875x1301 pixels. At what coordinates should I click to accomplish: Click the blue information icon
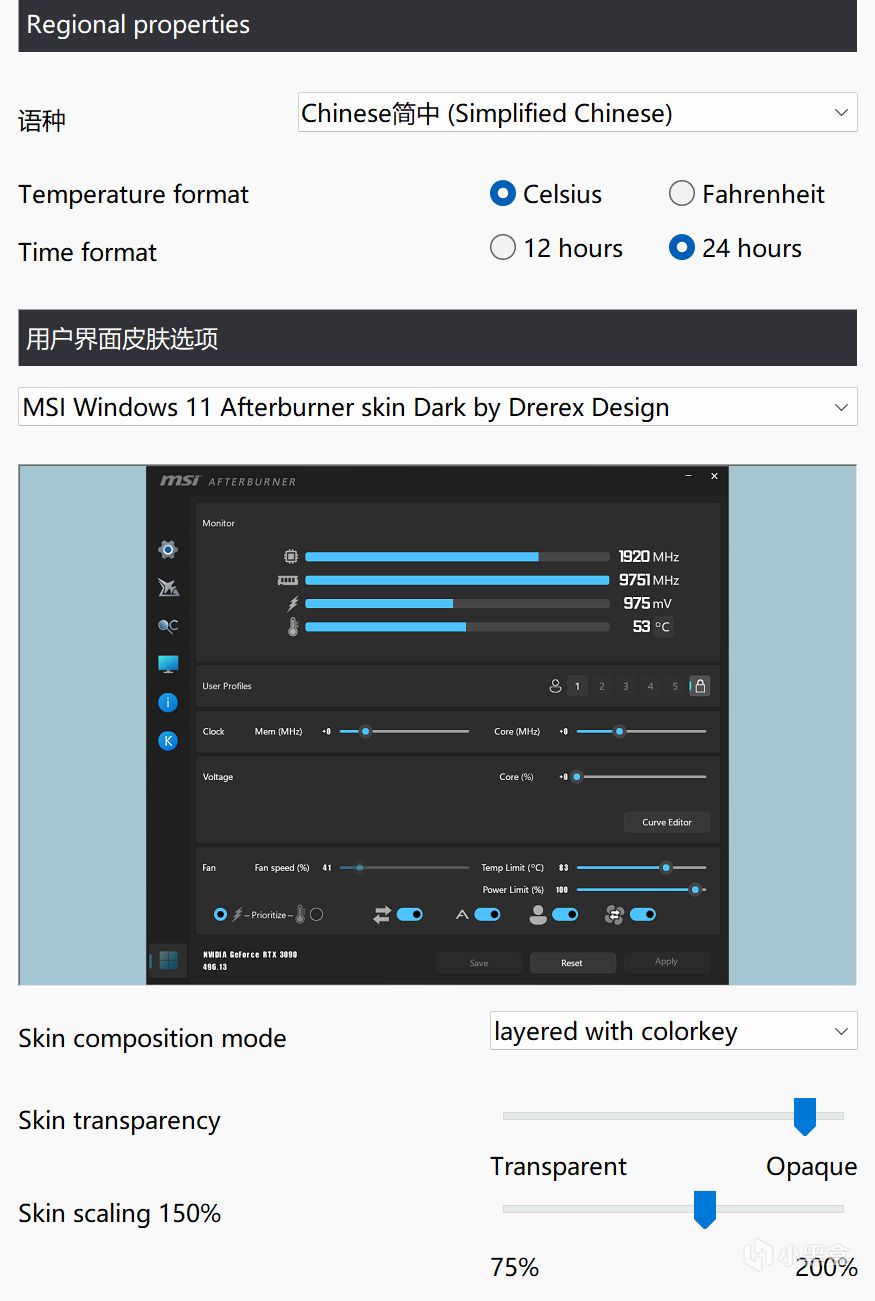coord(168,703)
